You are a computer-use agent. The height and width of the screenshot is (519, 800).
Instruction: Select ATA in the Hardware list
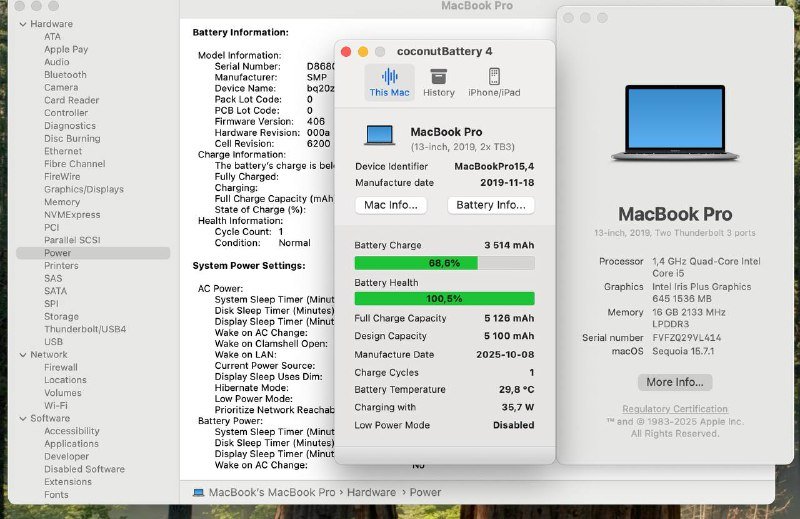[52, 37]
